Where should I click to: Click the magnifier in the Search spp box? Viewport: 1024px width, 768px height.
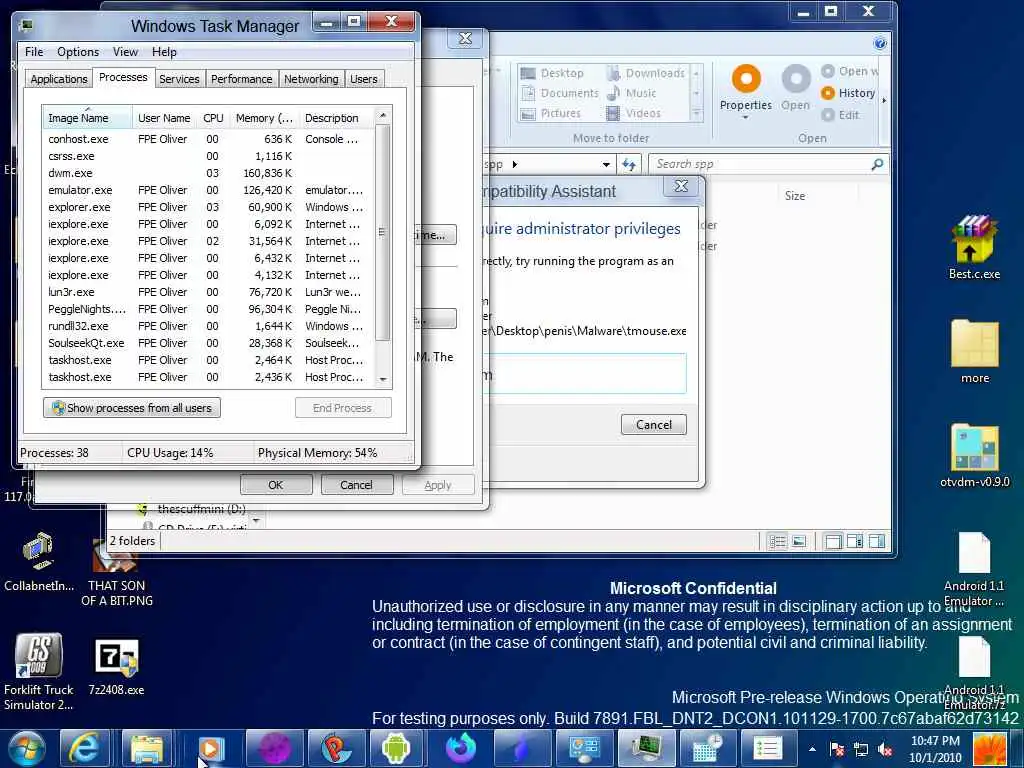pyautogui.click(x=877, y=164)
